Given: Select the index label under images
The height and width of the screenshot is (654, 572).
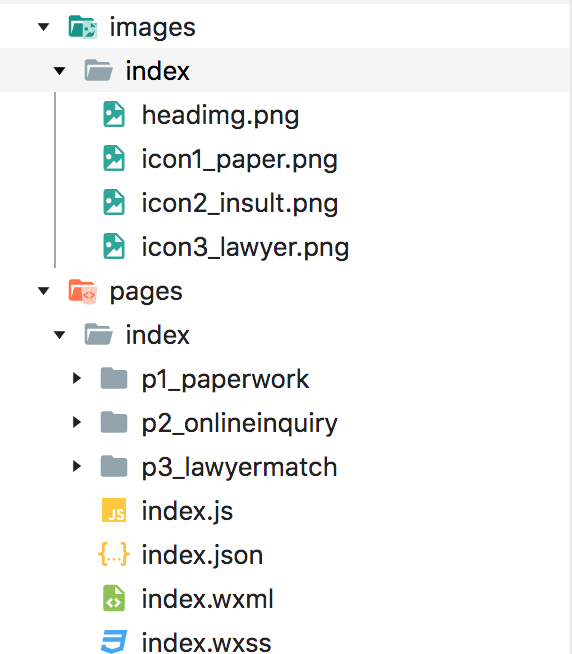Looking at the screenshot, I should 157,71.
